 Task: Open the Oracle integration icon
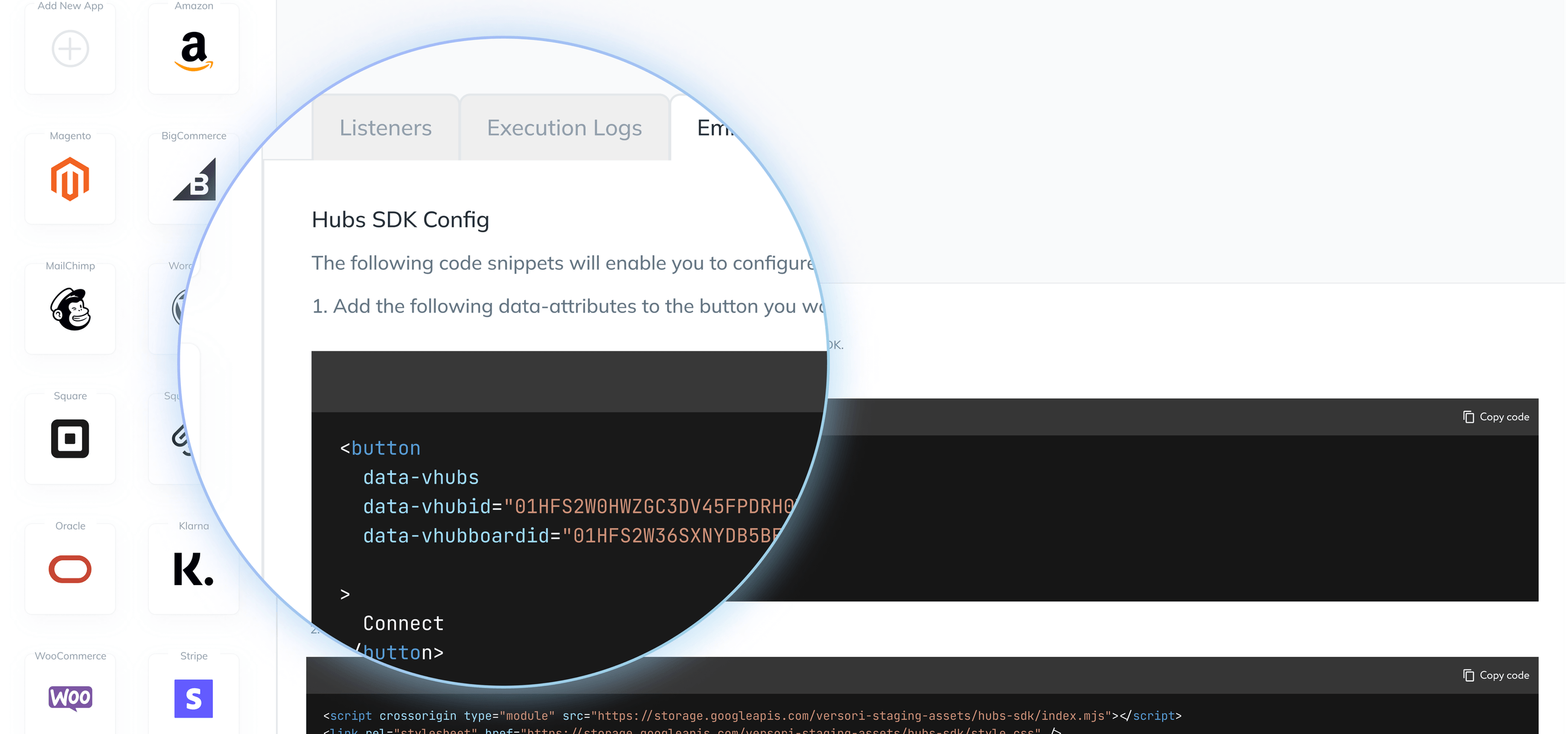coord(69,570)
